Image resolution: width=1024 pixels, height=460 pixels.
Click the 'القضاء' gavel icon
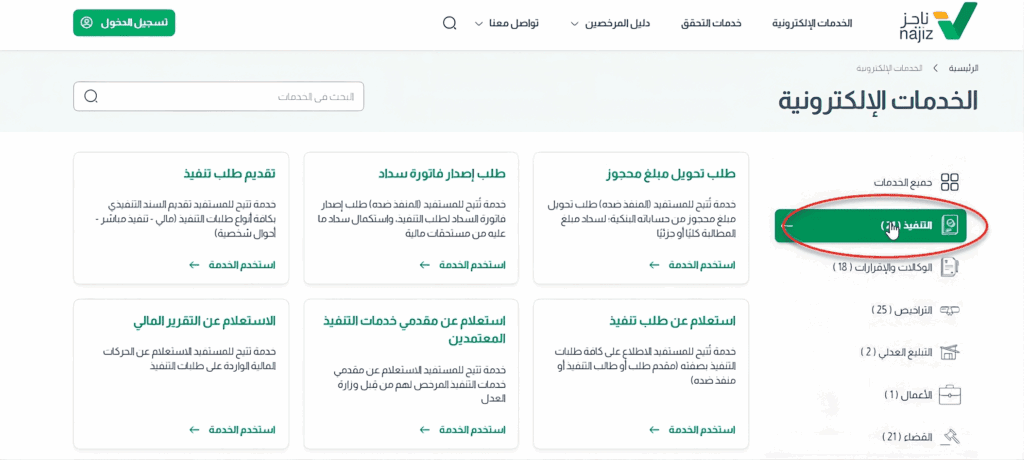coord(950,437)
